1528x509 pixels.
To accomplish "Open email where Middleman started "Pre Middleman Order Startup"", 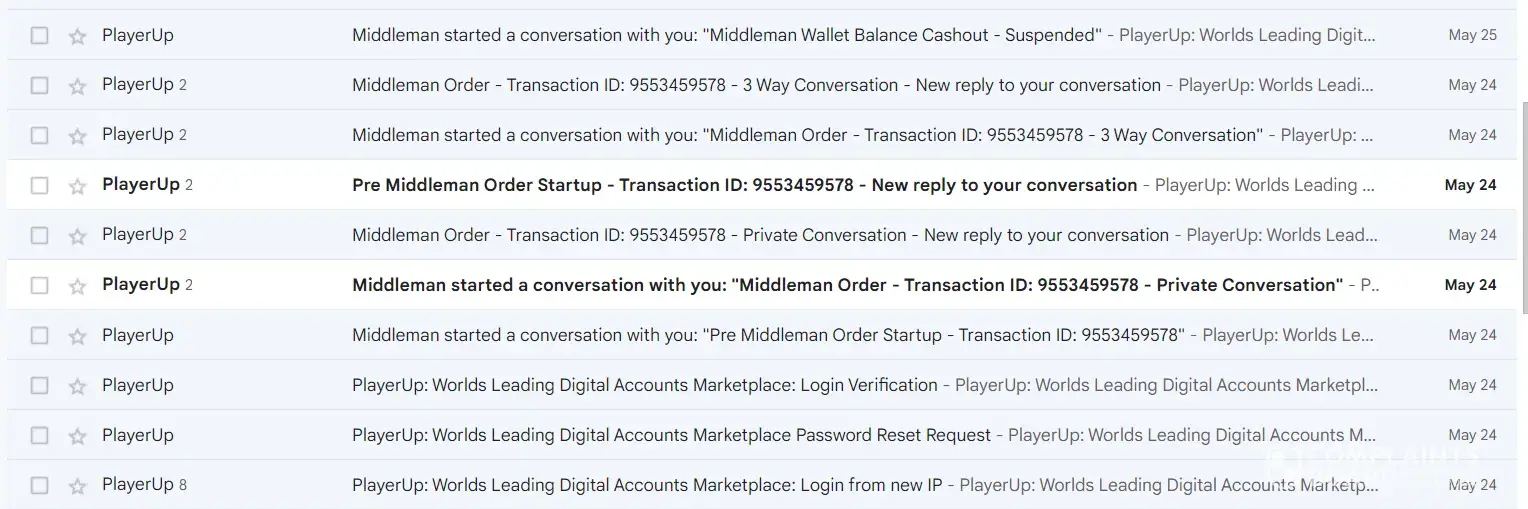I will coord(767,335).
